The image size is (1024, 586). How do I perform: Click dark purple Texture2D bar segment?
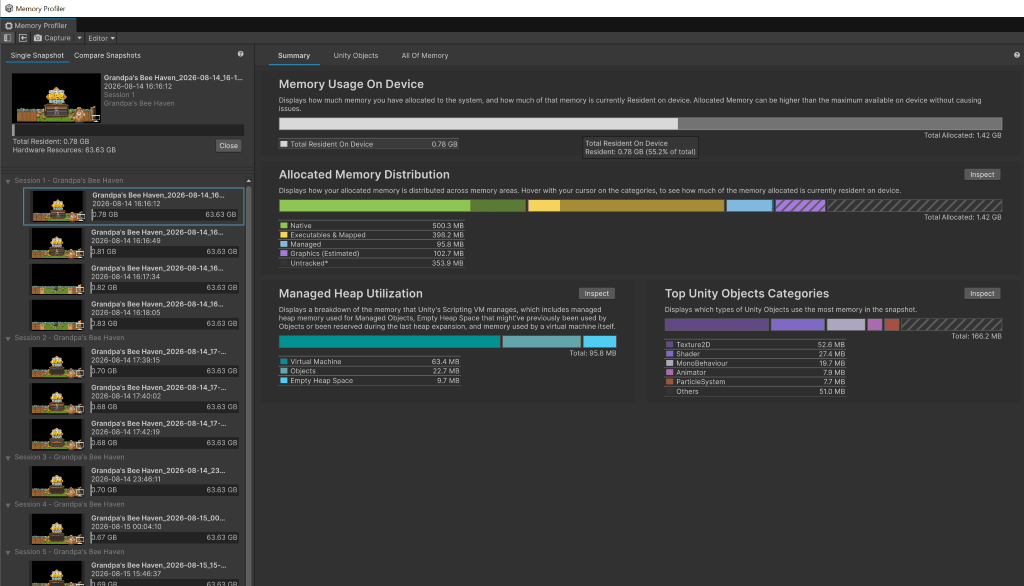point(716,325)
